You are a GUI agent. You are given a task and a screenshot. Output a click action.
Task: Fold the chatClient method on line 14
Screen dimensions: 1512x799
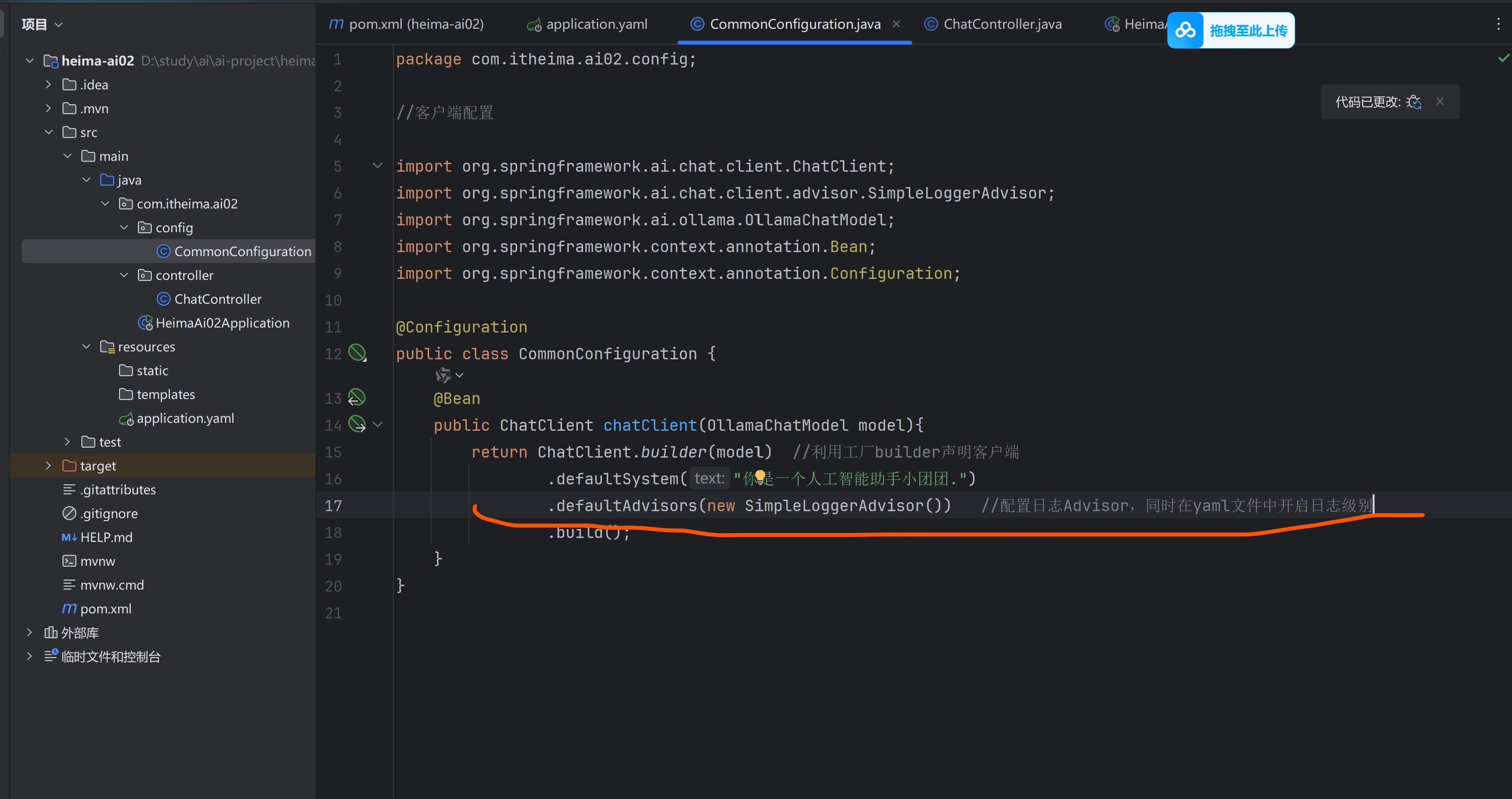[x=378, y=424]
